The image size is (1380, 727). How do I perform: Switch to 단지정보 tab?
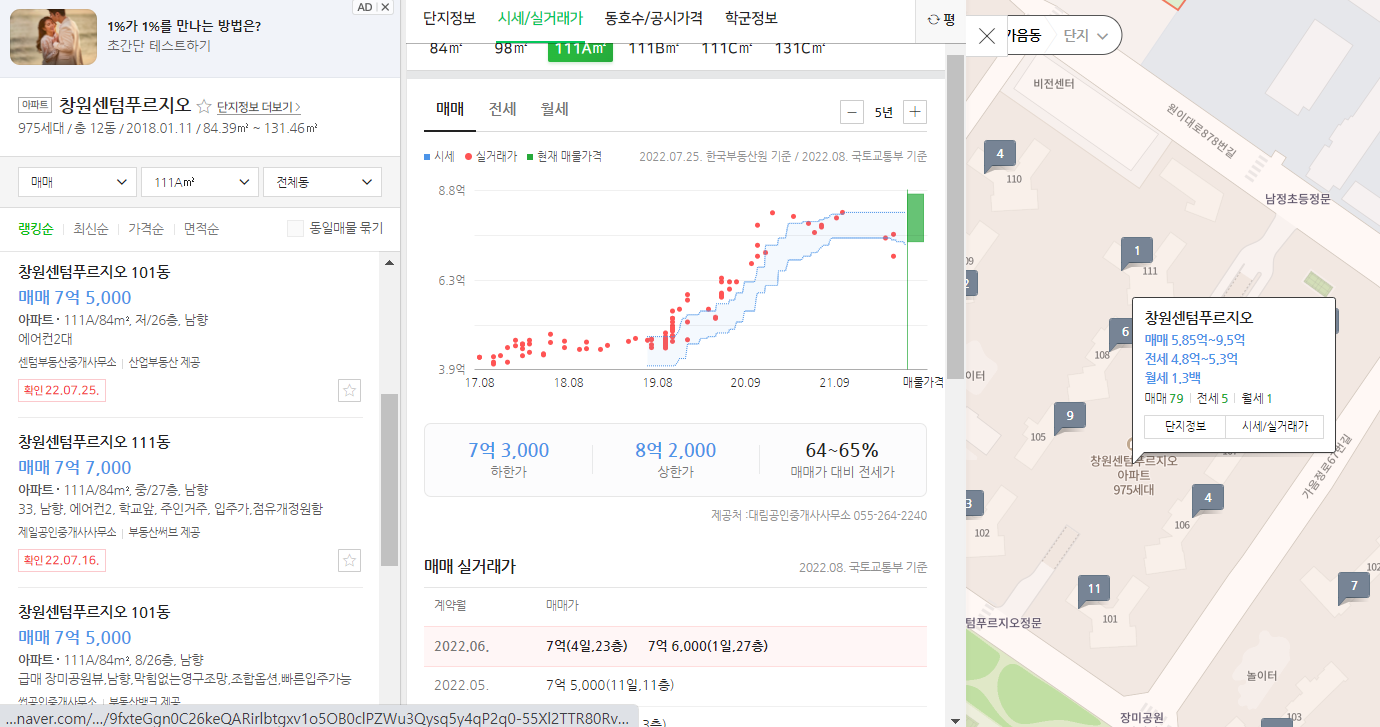pyautogui.click(x=449, y=18)
